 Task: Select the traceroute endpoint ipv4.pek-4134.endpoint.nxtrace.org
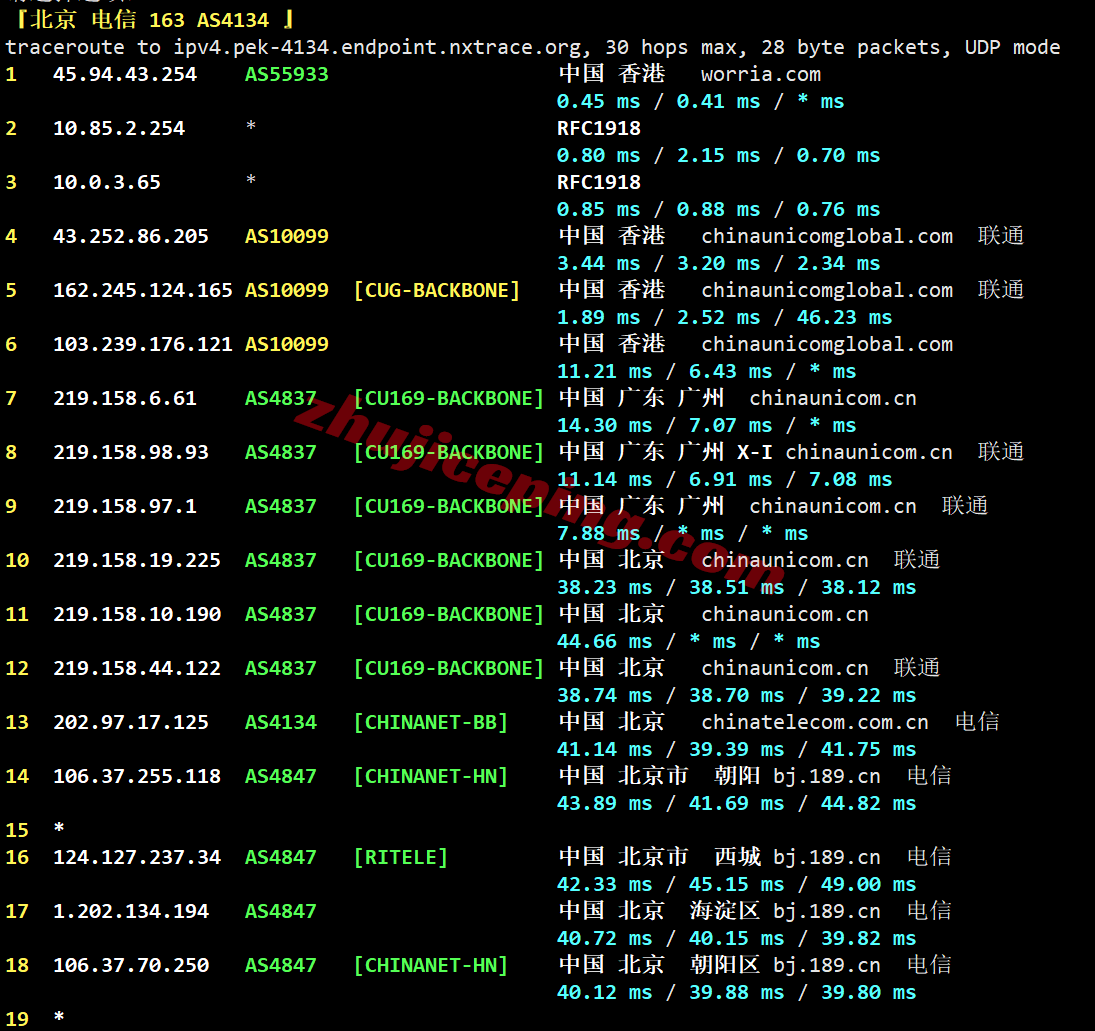click(377, 47)
